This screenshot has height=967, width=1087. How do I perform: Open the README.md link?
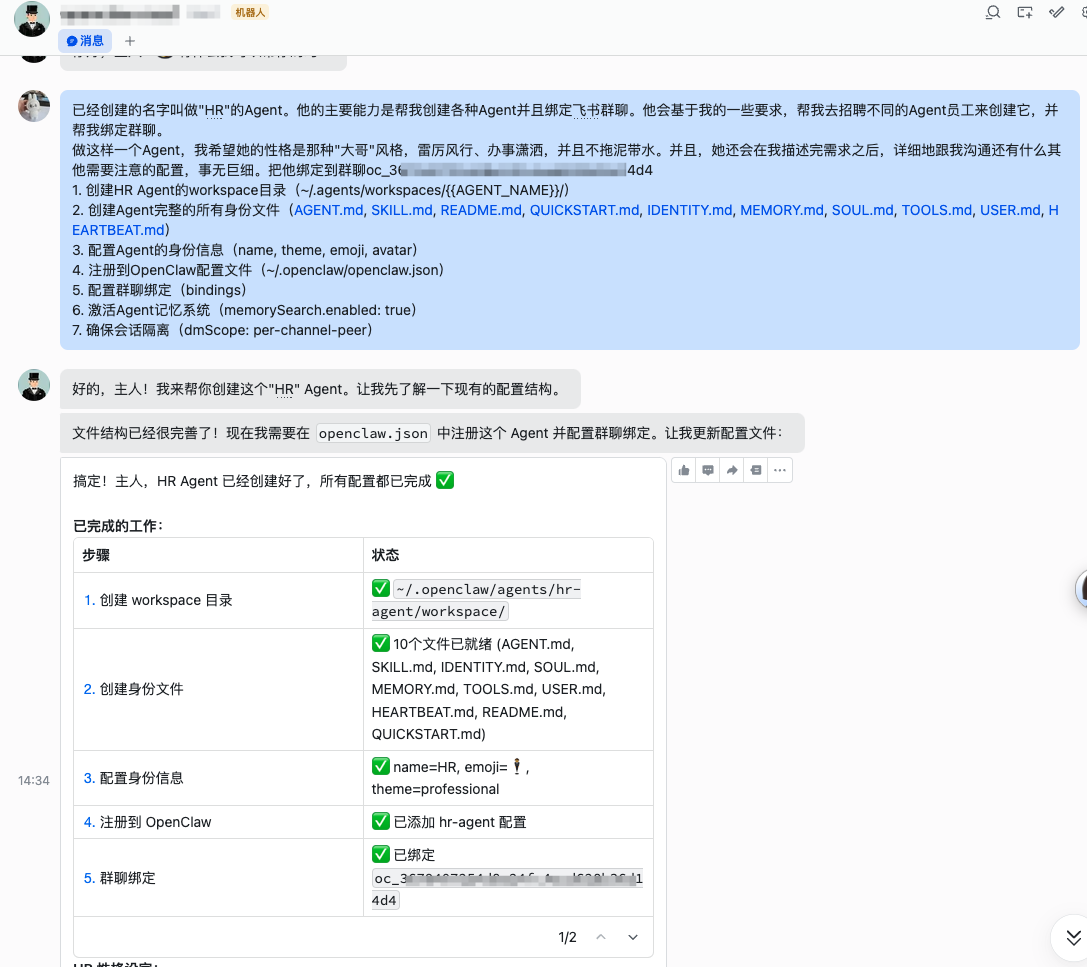(x=481, y=210)
